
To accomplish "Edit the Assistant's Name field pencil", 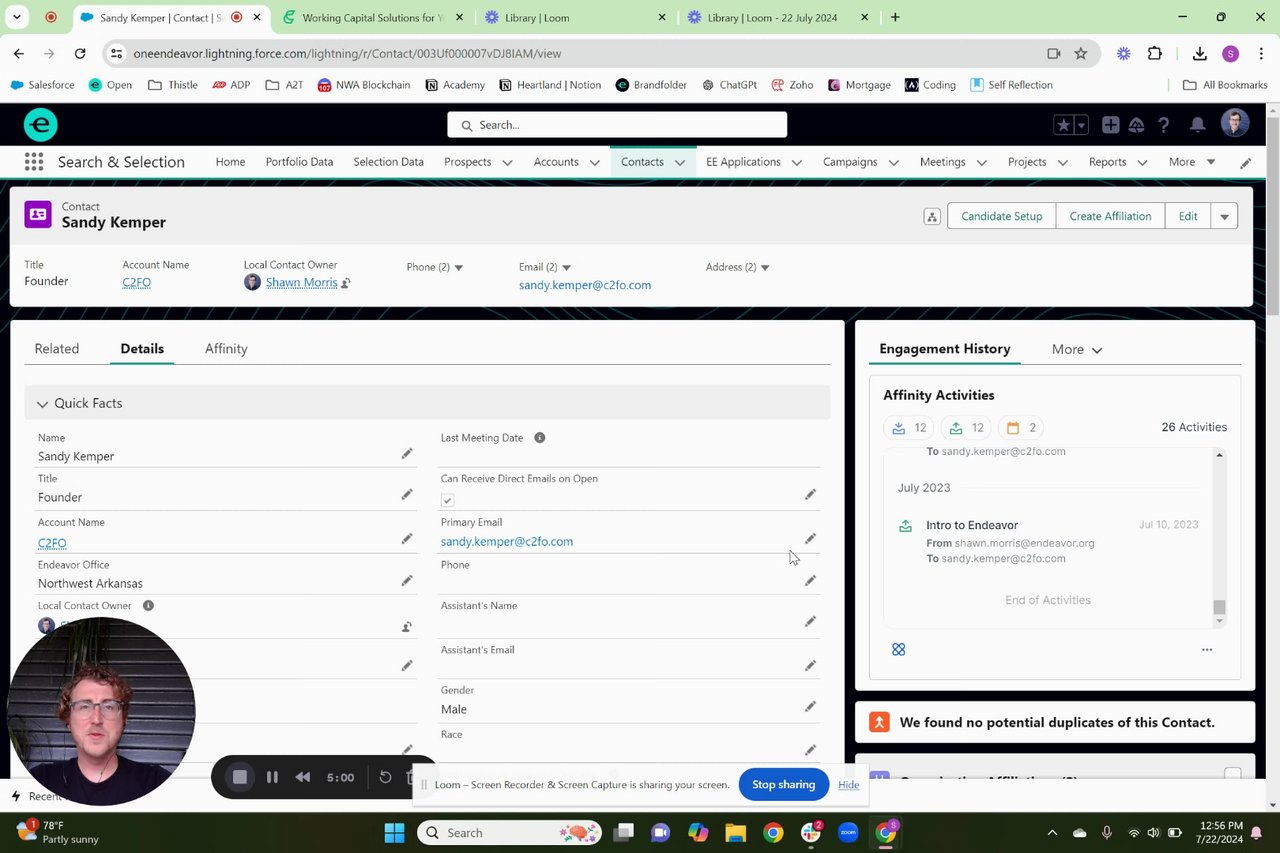I will point(810,622).
